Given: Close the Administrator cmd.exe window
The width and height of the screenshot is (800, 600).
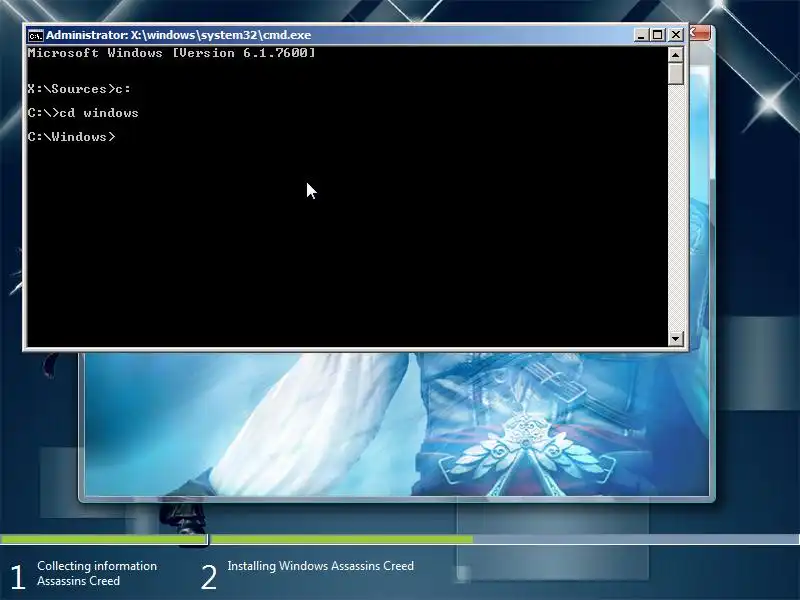Looking at the screenshot, I should [x=676, y=35].
